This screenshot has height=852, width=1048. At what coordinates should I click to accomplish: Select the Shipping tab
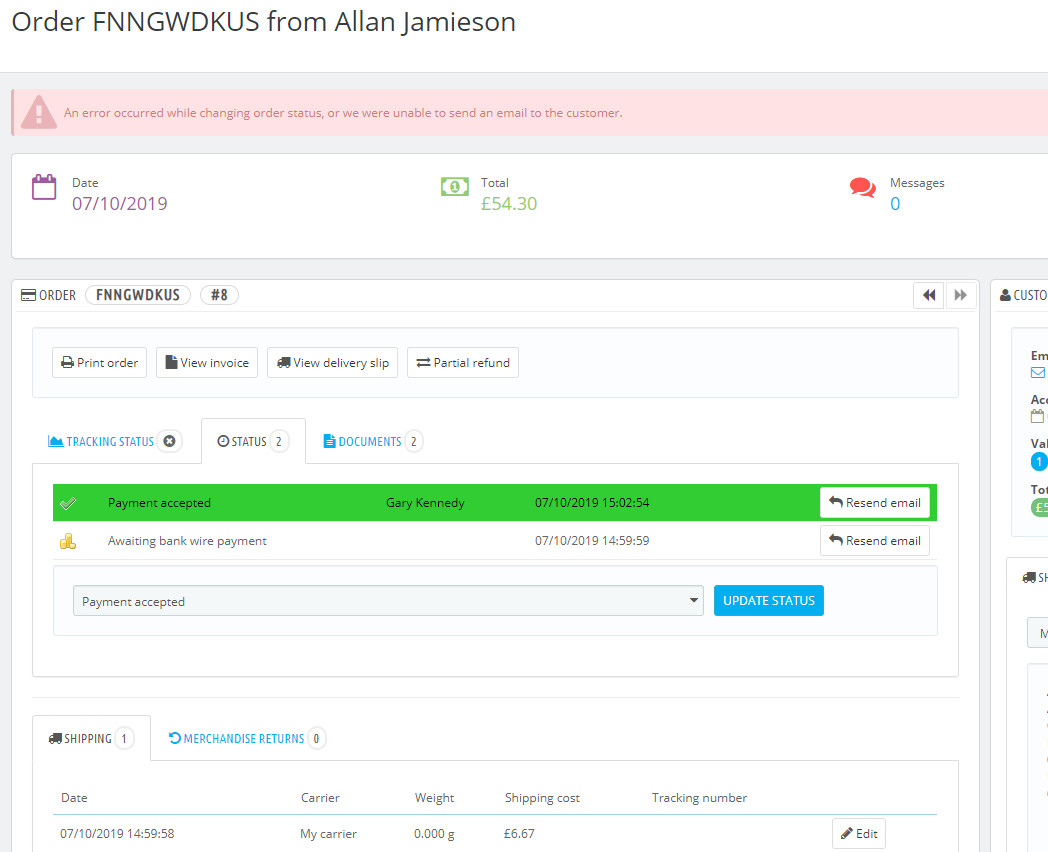point(91,738)
